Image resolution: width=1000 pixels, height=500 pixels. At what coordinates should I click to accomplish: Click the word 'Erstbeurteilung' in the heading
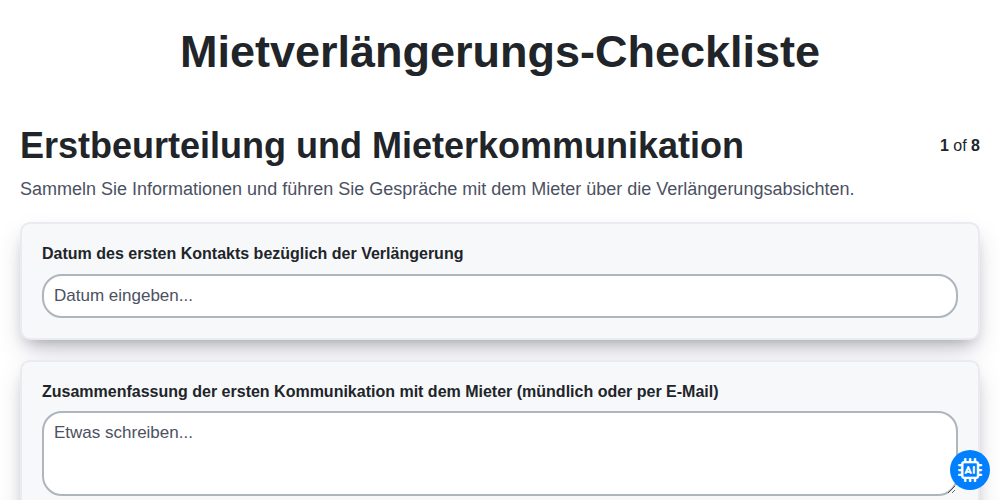[153, 145]
